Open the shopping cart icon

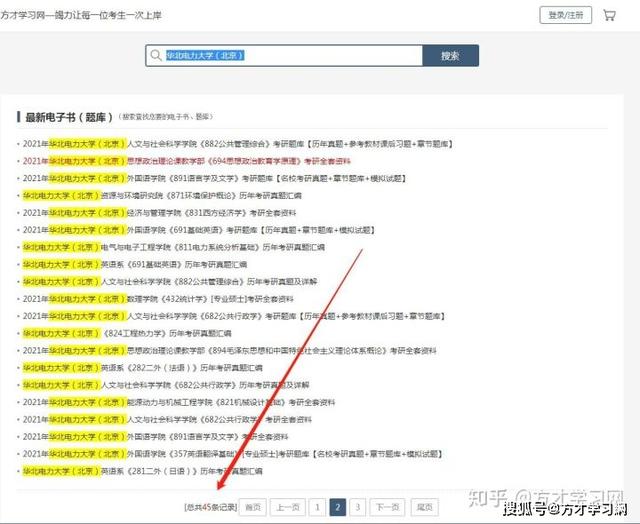609,16
